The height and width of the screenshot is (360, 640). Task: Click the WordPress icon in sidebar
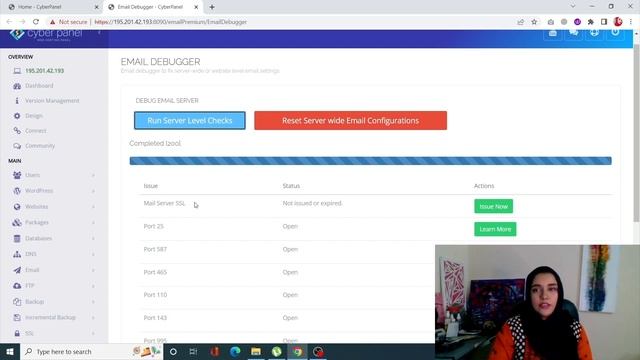pyautogui.click(x=17, y=191)
